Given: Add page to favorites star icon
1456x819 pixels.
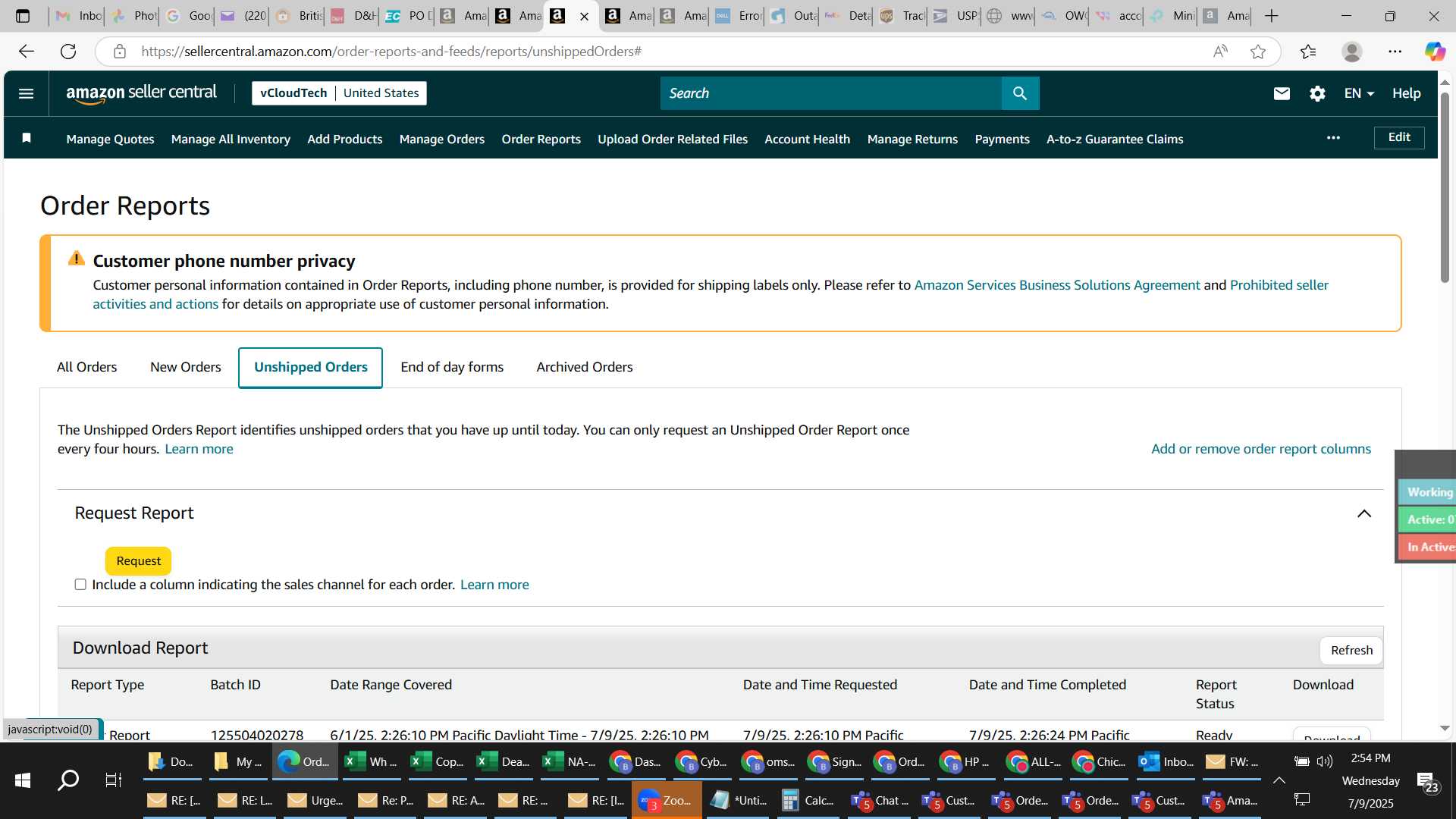Looking at the screenshot, I should coord(1258,52).
